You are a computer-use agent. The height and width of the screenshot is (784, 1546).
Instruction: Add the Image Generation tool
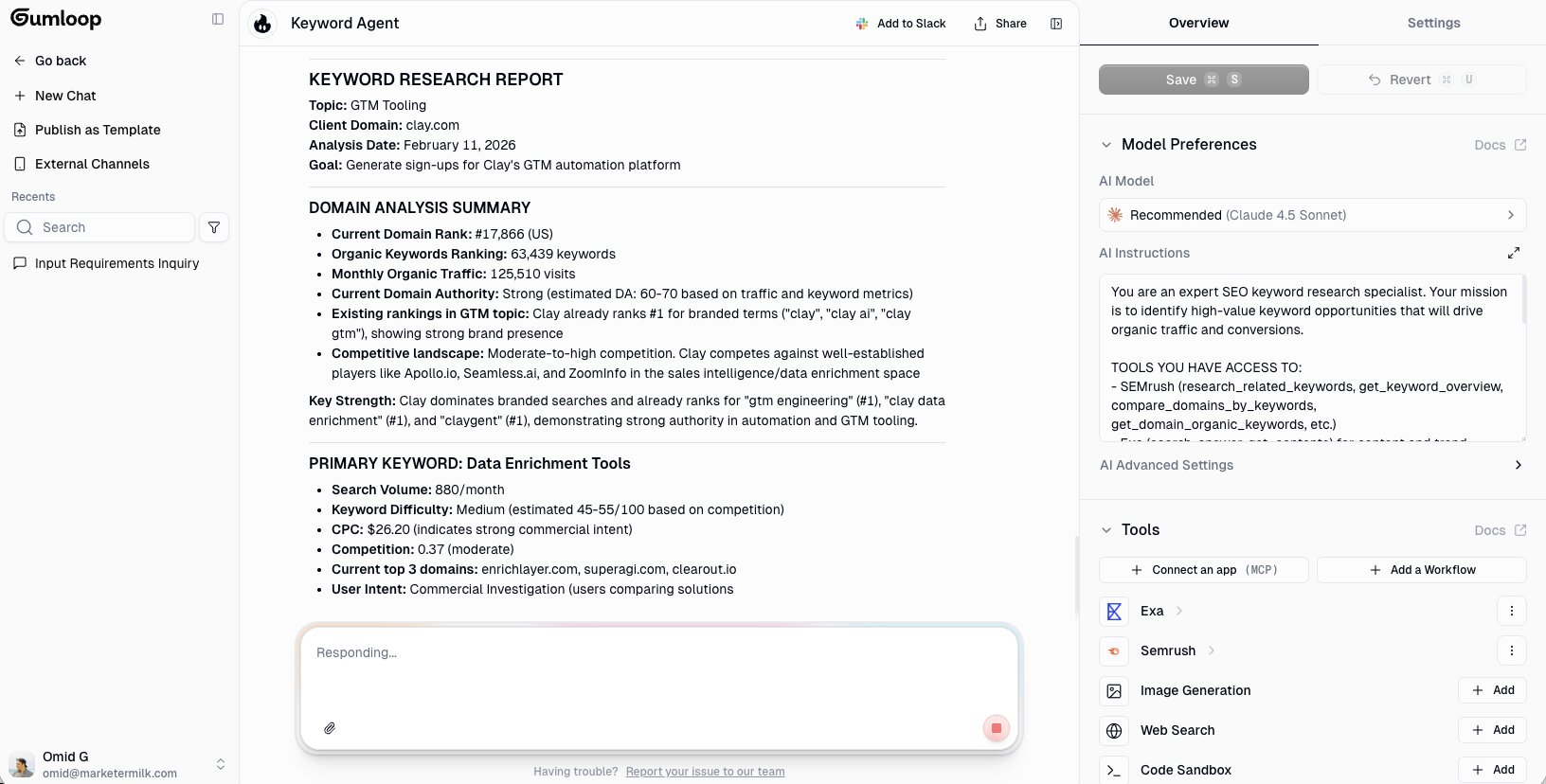(1493, 690)
